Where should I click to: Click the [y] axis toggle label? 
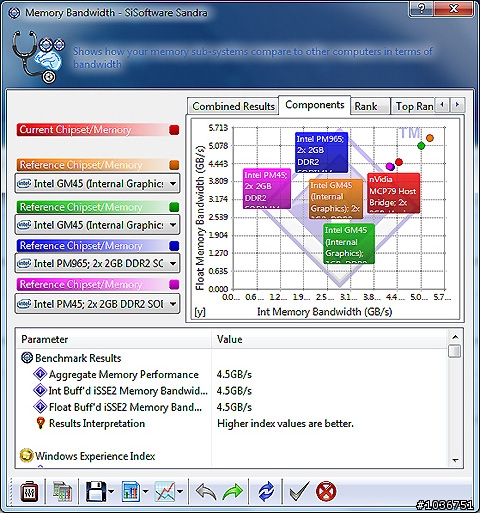click(x=200, y=312)
